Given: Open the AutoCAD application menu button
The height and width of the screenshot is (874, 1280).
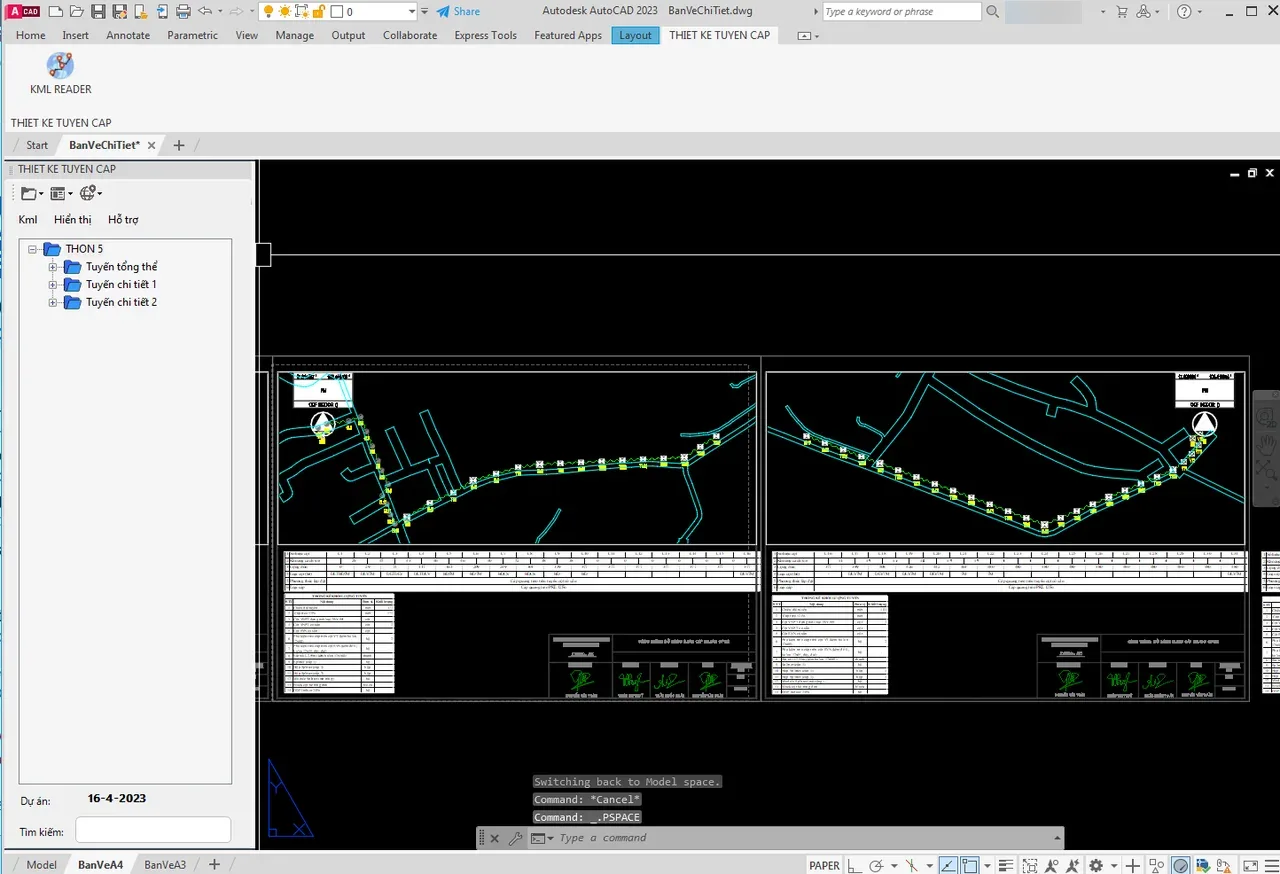Looking at the screenshot, I should click(x=24, y=12).
